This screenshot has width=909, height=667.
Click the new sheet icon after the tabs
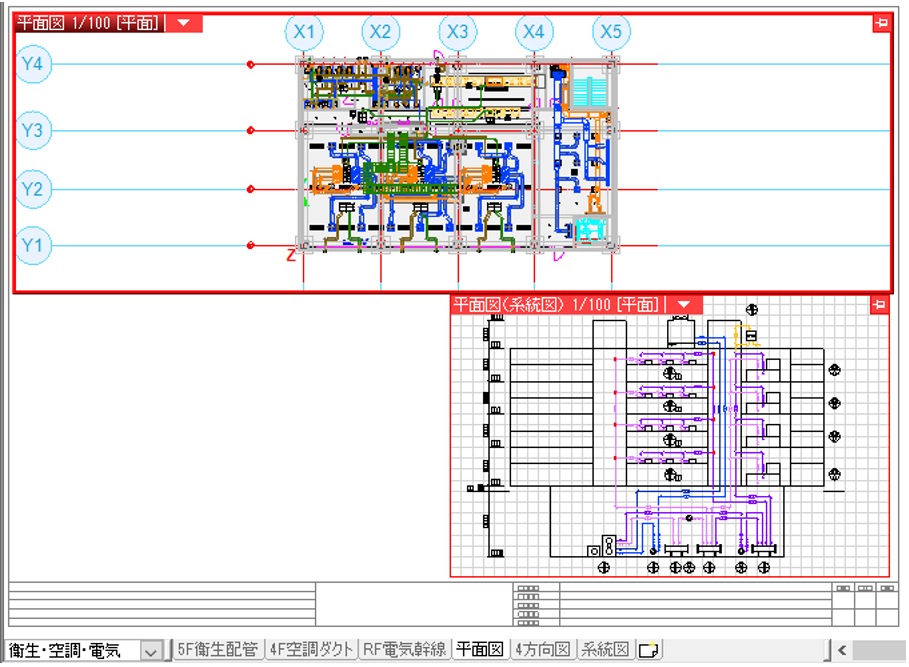(x=649, y=650)
